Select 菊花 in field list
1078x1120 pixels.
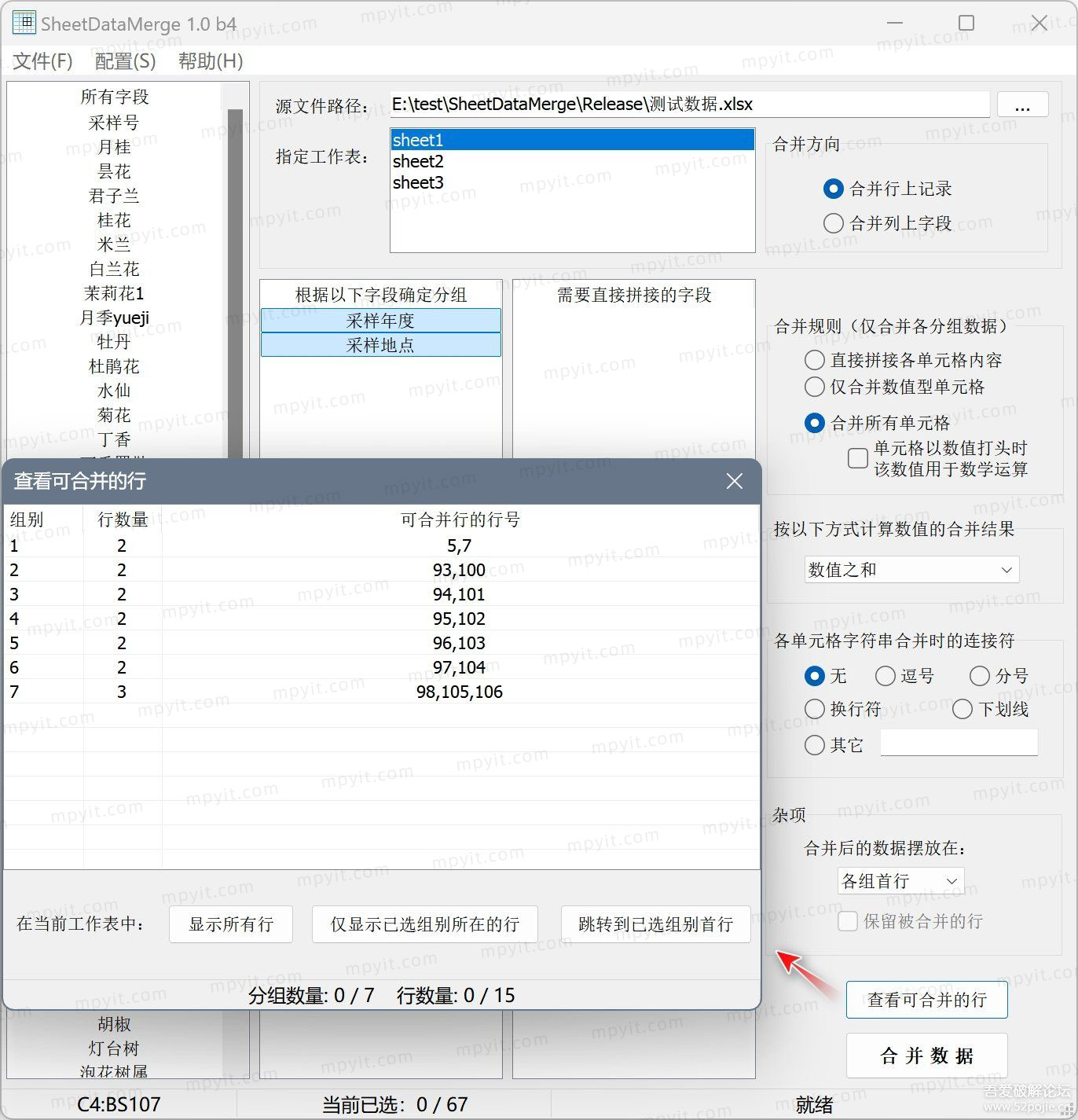point(115,415)
